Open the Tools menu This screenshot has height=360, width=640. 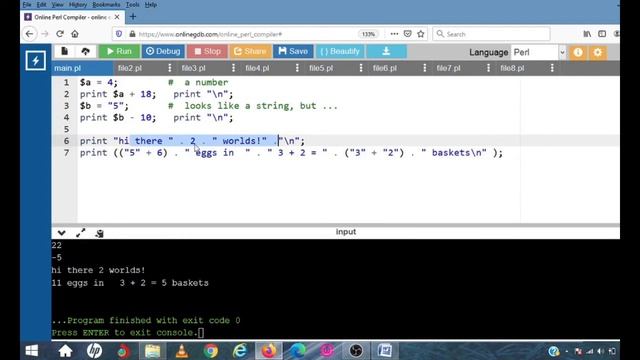pos(132,5)
